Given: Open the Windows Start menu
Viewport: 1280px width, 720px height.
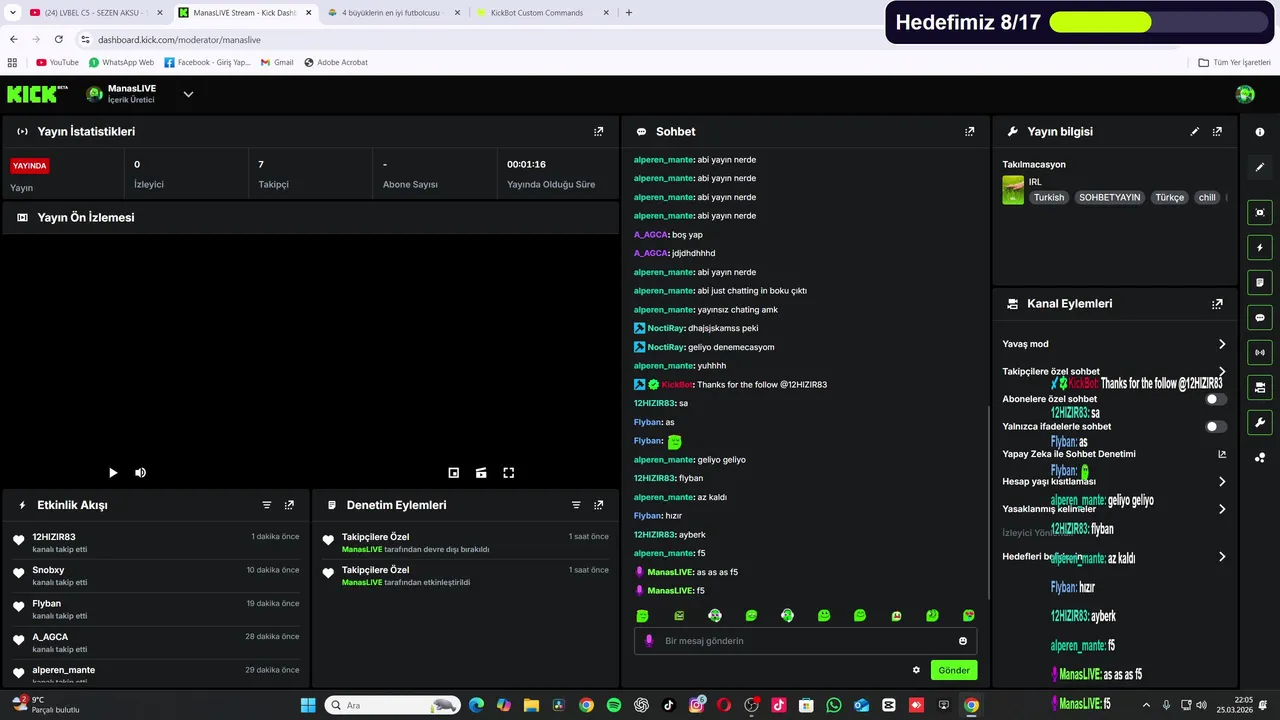Looking at the screenshot, I should (308, 705).
